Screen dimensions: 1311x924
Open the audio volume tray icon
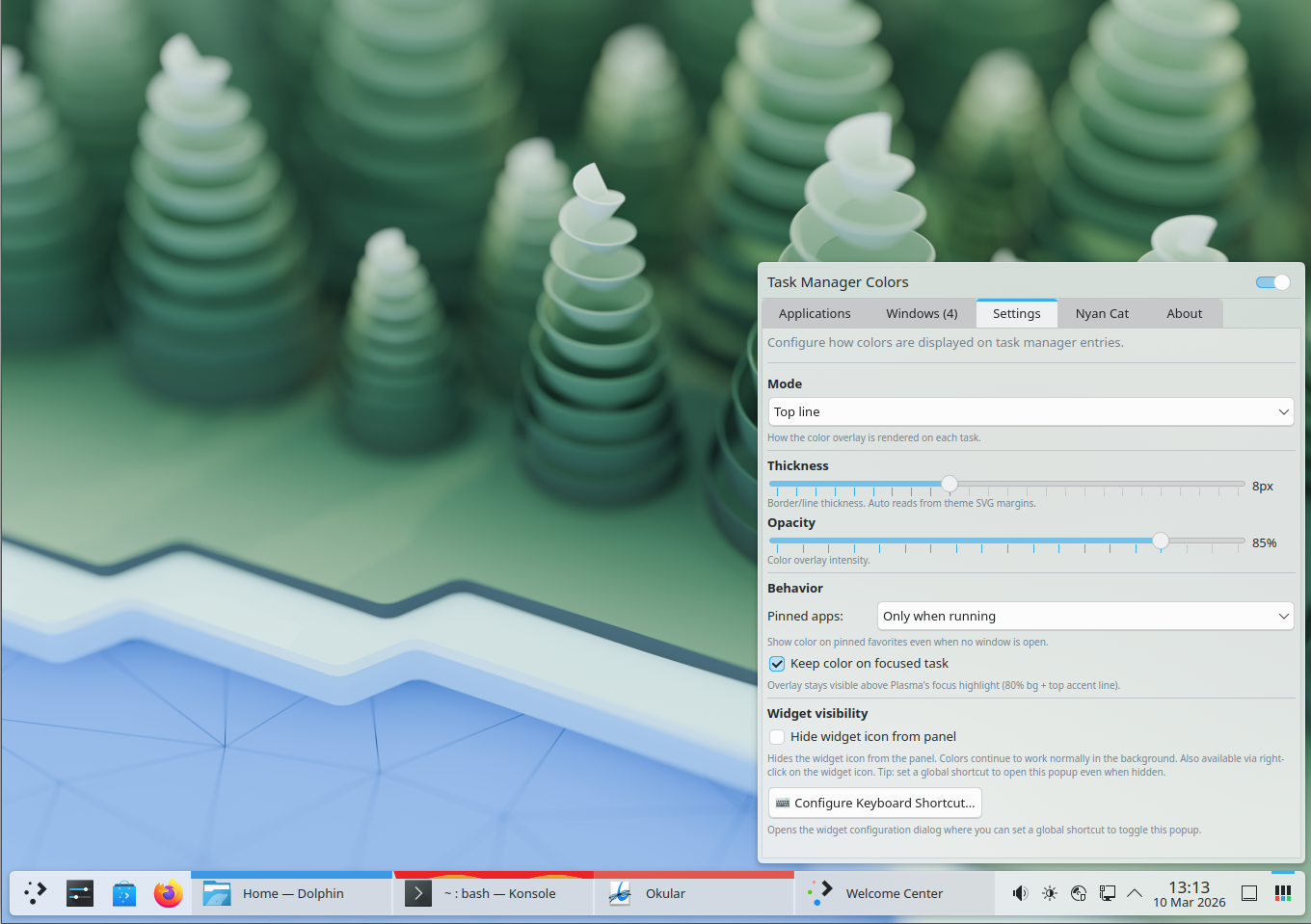click(1020, 893)
